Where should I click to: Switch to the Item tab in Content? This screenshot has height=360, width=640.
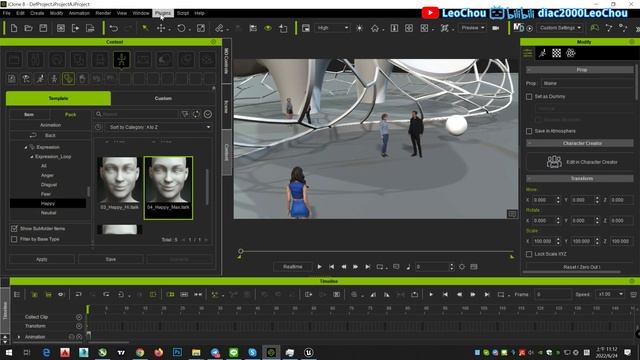tap(29, 115)
